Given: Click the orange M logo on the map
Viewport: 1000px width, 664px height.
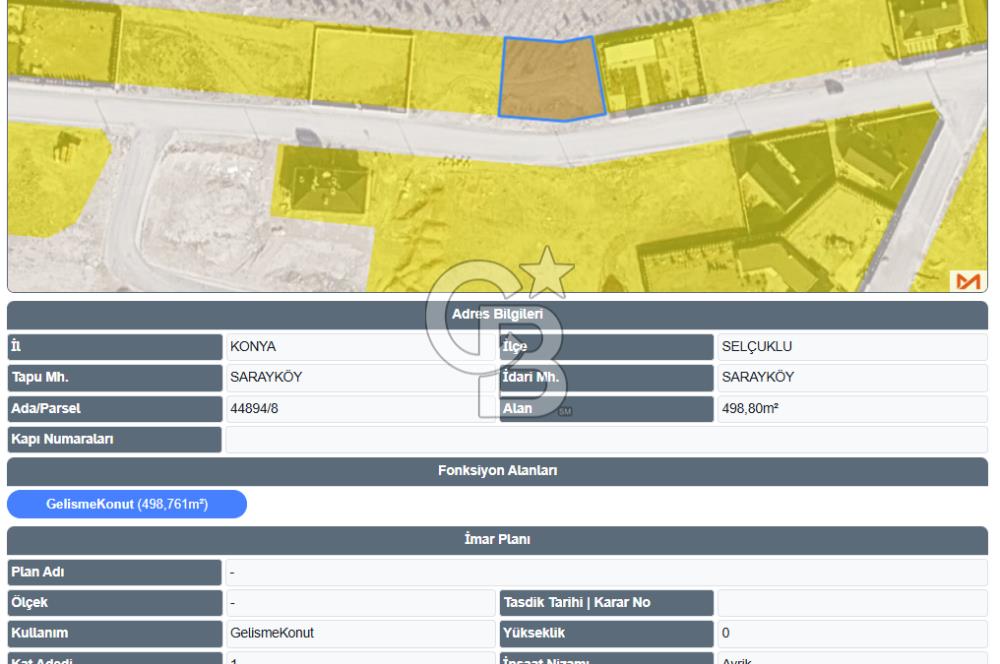Looking at the screenshot, I should tap(967, 281).
